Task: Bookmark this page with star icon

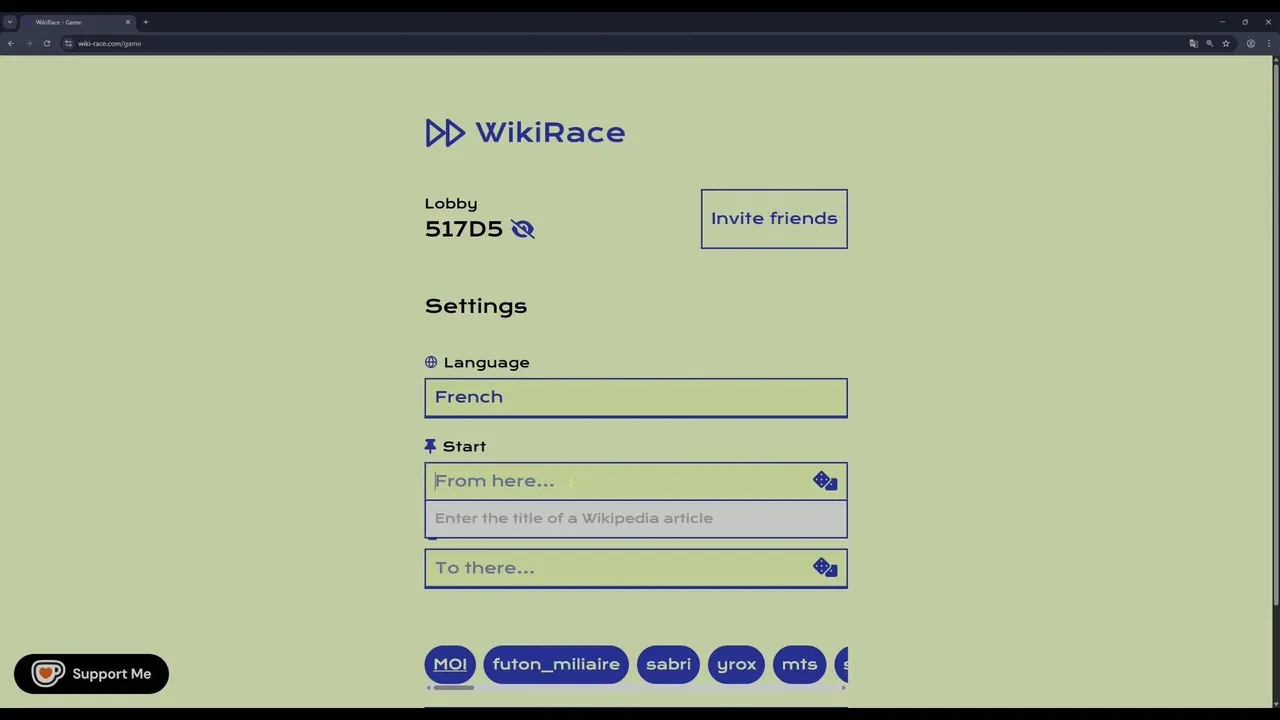Action: point(1225,43)
